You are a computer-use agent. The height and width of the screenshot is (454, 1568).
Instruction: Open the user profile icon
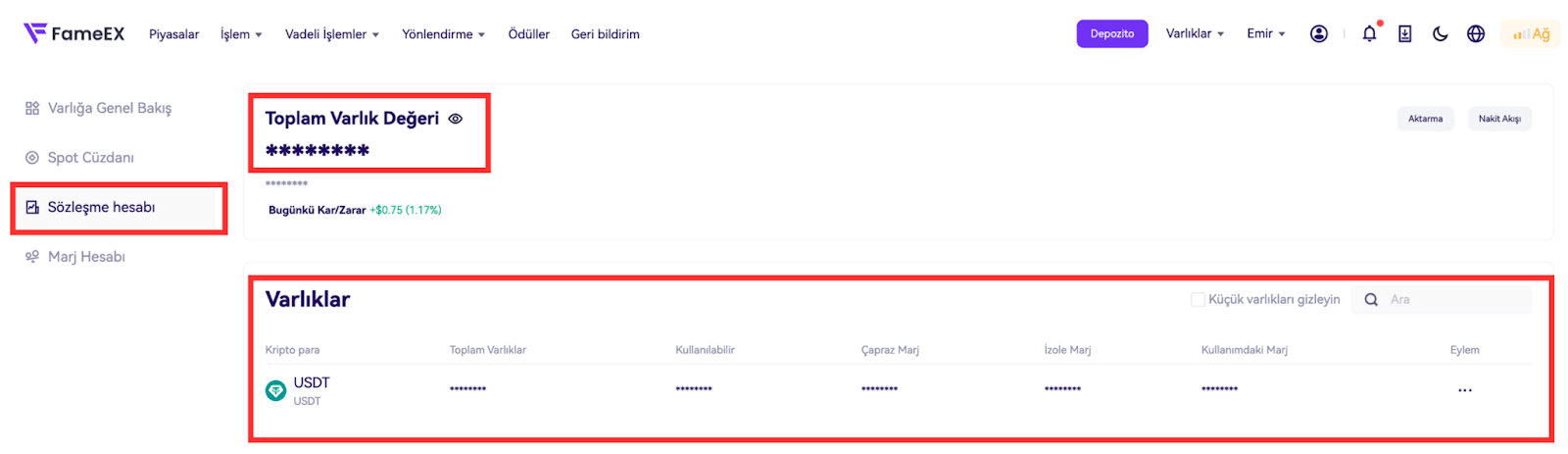point(1319,33)
